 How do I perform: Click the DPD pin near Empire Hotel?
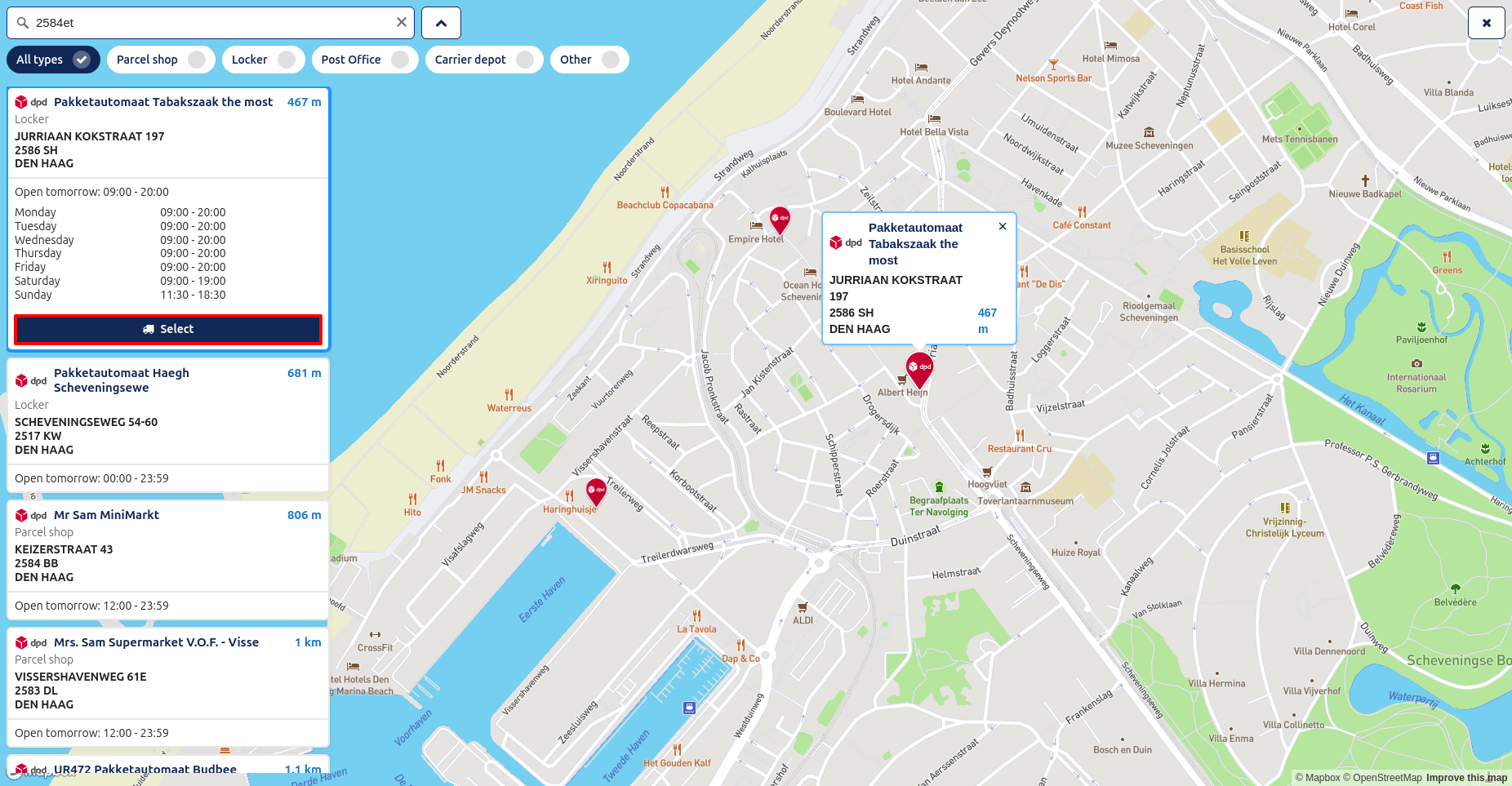pyautogui.click(x=780, y=220)
